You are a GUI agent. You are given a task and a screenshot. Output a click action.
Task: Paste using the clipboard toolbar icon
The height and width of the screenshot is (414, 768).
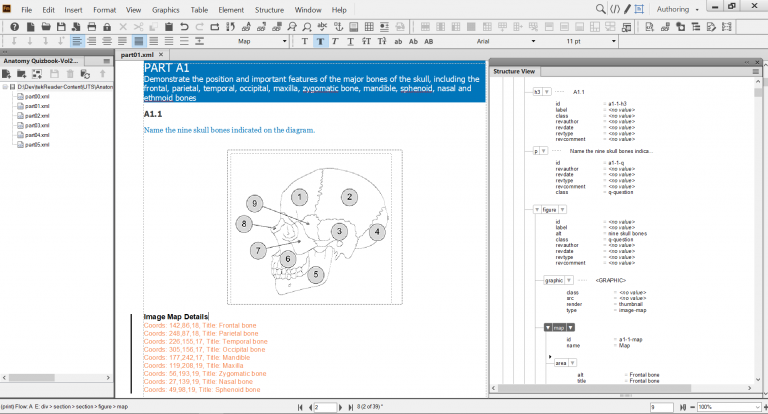click(168, 27)
